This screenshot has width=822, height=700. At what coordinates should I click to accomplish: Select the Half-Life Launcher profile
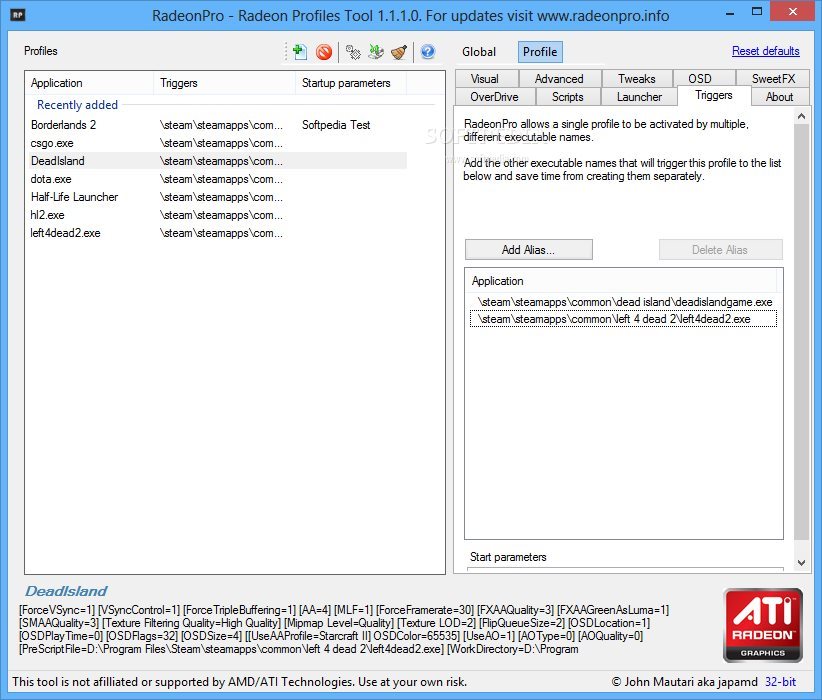click(x=74, y=197)
